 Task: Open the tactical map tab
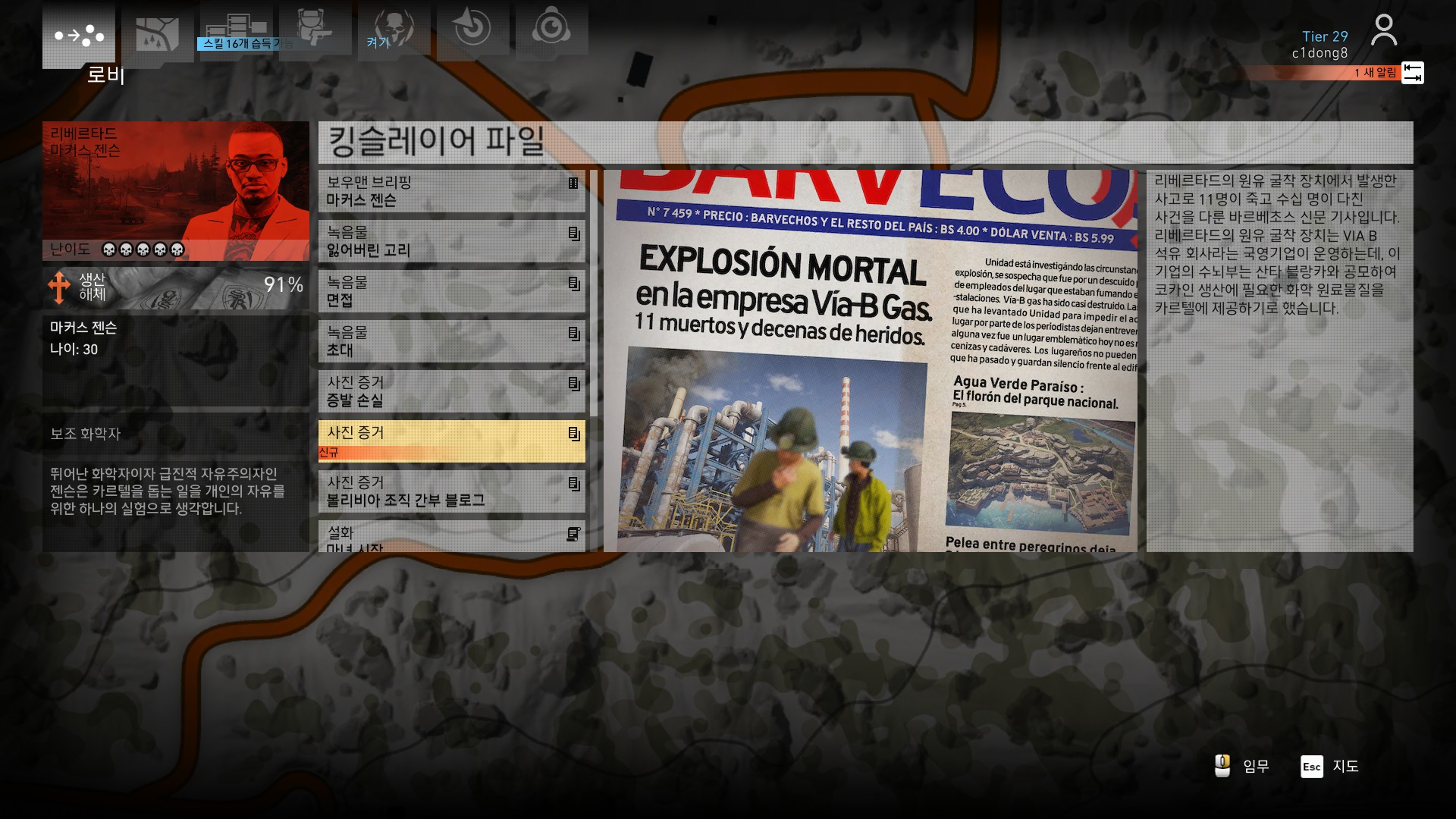click(157, 33)
